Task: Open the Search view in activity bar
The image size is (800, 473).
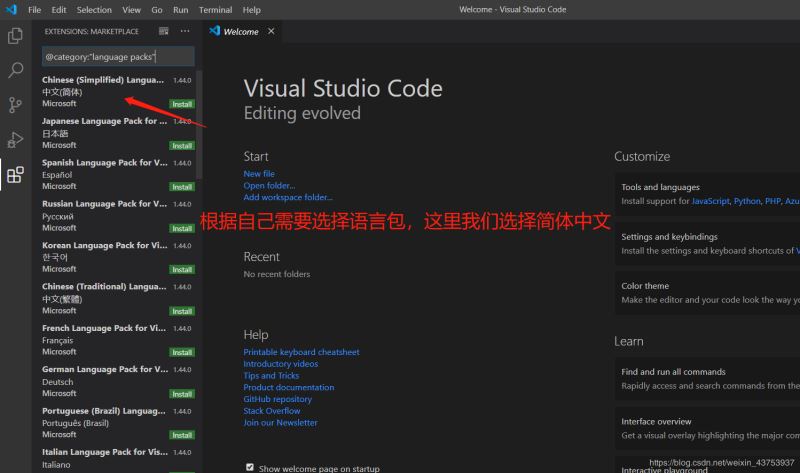Action: 15,70
